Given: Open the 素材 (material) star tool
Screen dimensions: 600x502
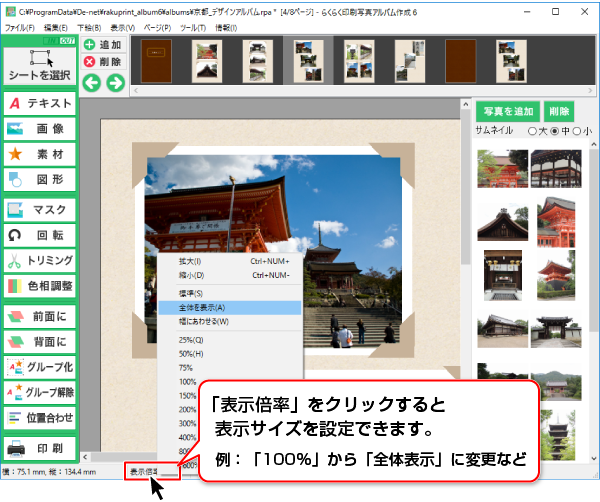Looking at the screenshot, I should (x=40, y=155).
